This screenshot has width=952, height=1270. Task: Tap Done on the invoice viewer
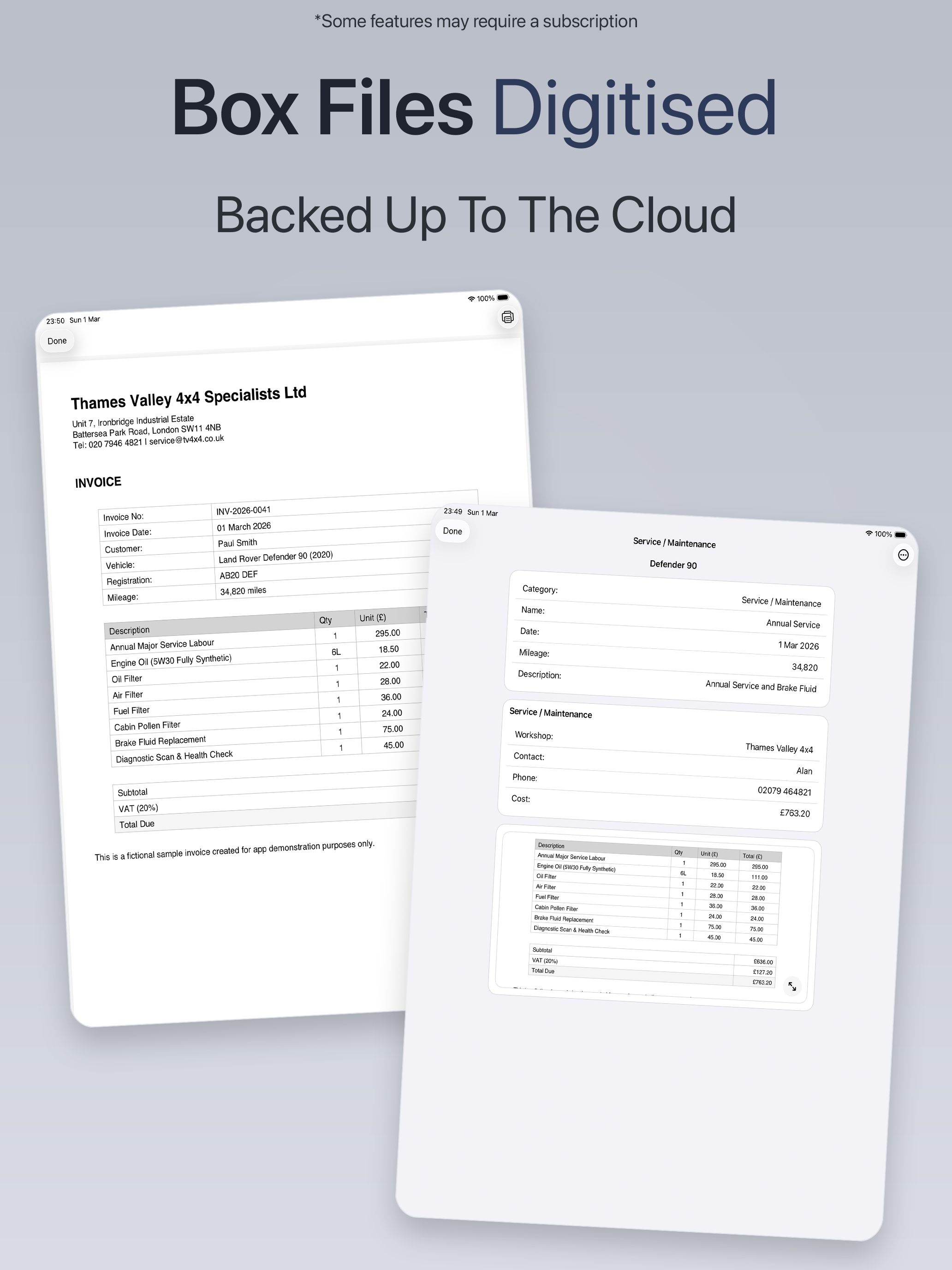click(57, 341)
